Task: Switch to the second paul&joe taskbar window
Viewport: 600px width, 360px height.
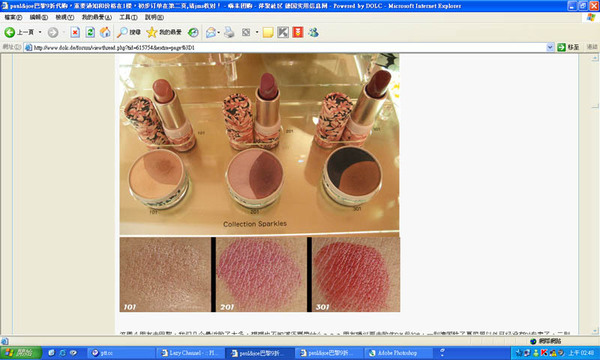Action: [x=329, y=353]
